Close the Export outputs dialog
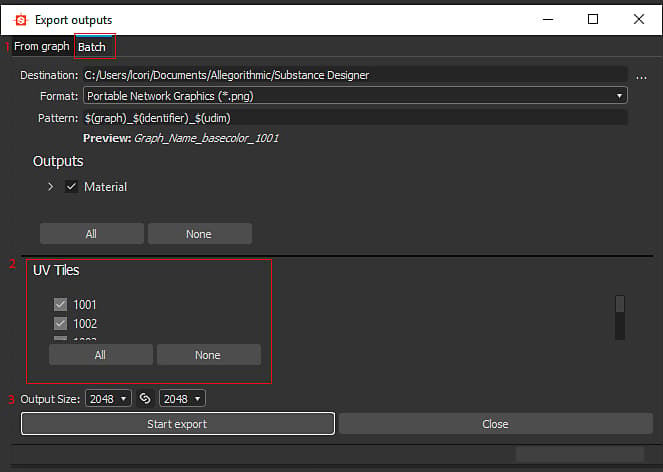The width and height of the screenshot is (663, 472). tap(638, 19)
